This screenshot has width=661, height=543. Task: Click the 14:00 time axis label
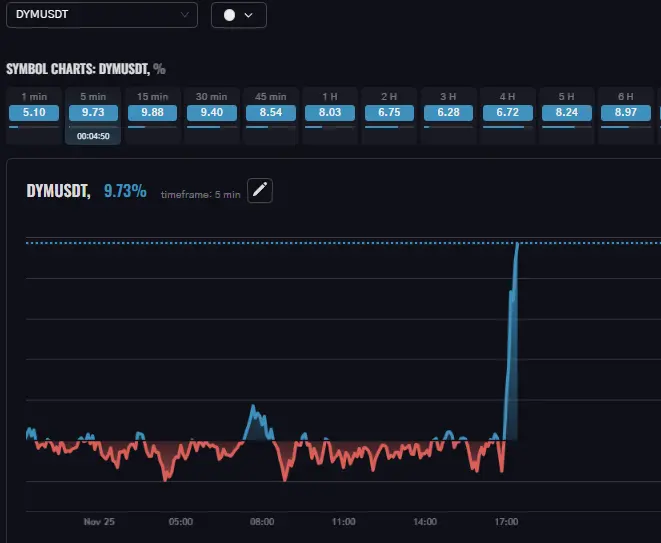(x=425, y=522)
